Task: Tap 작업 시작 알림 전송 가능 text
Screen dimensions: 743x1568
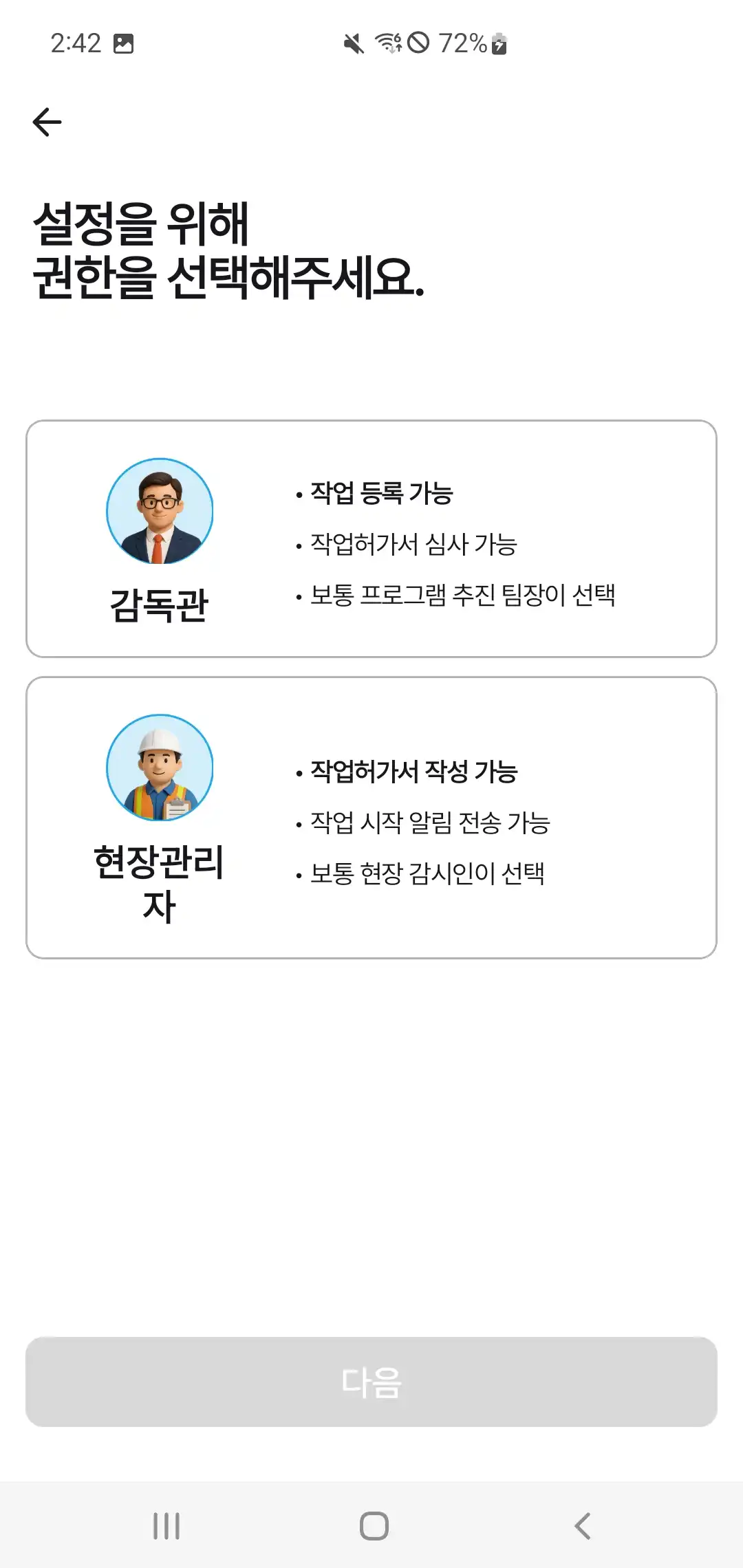Action: pos(430,823)
